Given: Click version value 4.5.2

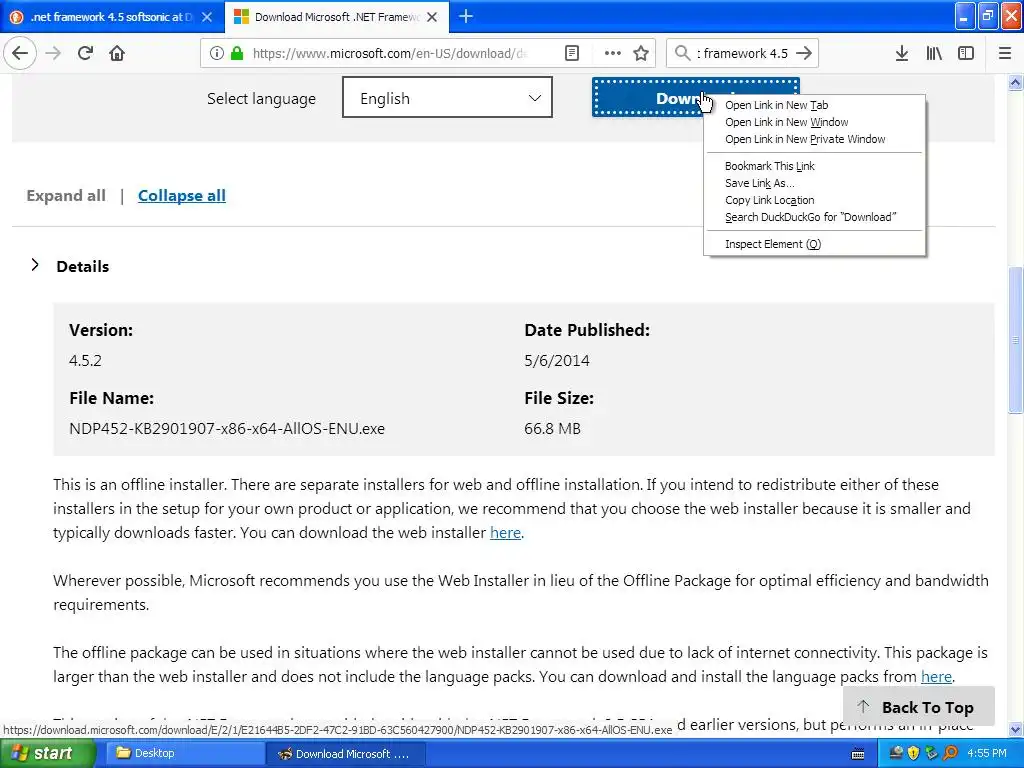Looking at the screenshot, I should pos(85,360).
